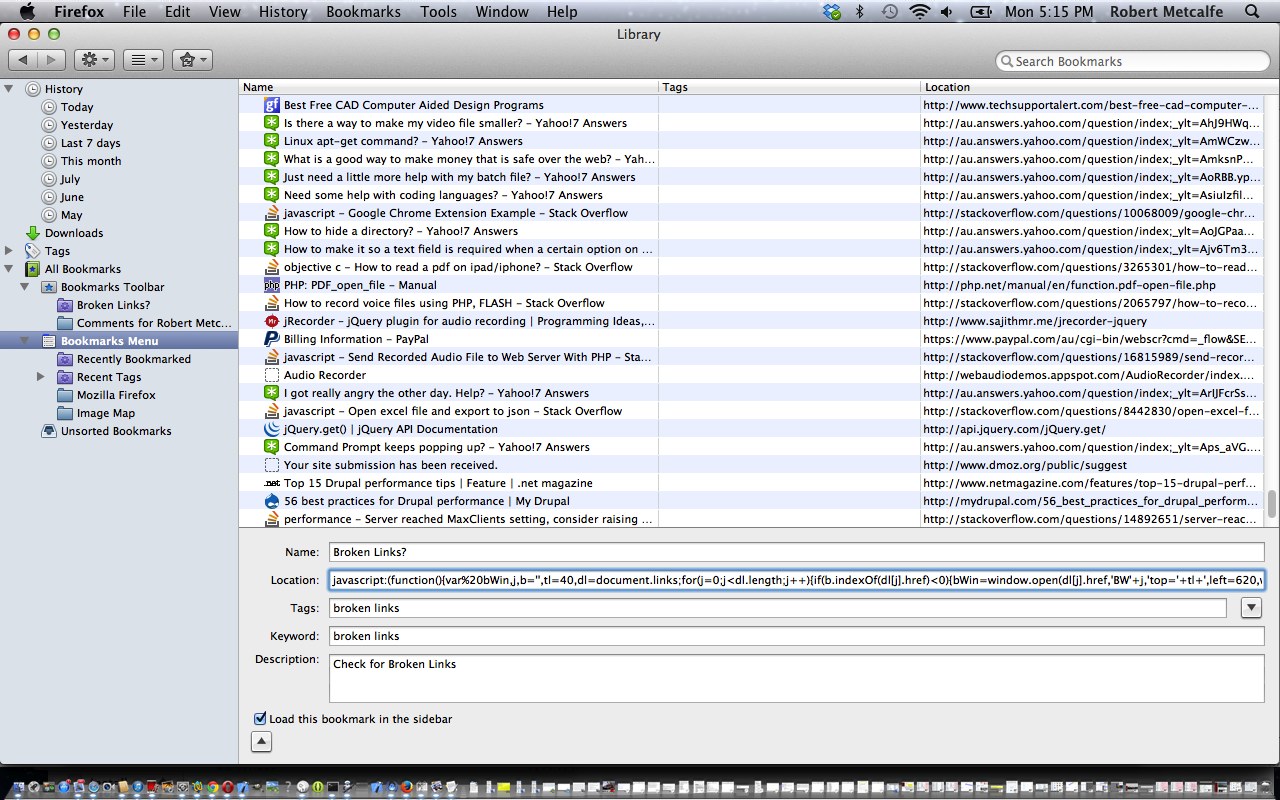Open the Tools menu
The width and height of the screenshot is (1280, 800).
coord(438,12)
